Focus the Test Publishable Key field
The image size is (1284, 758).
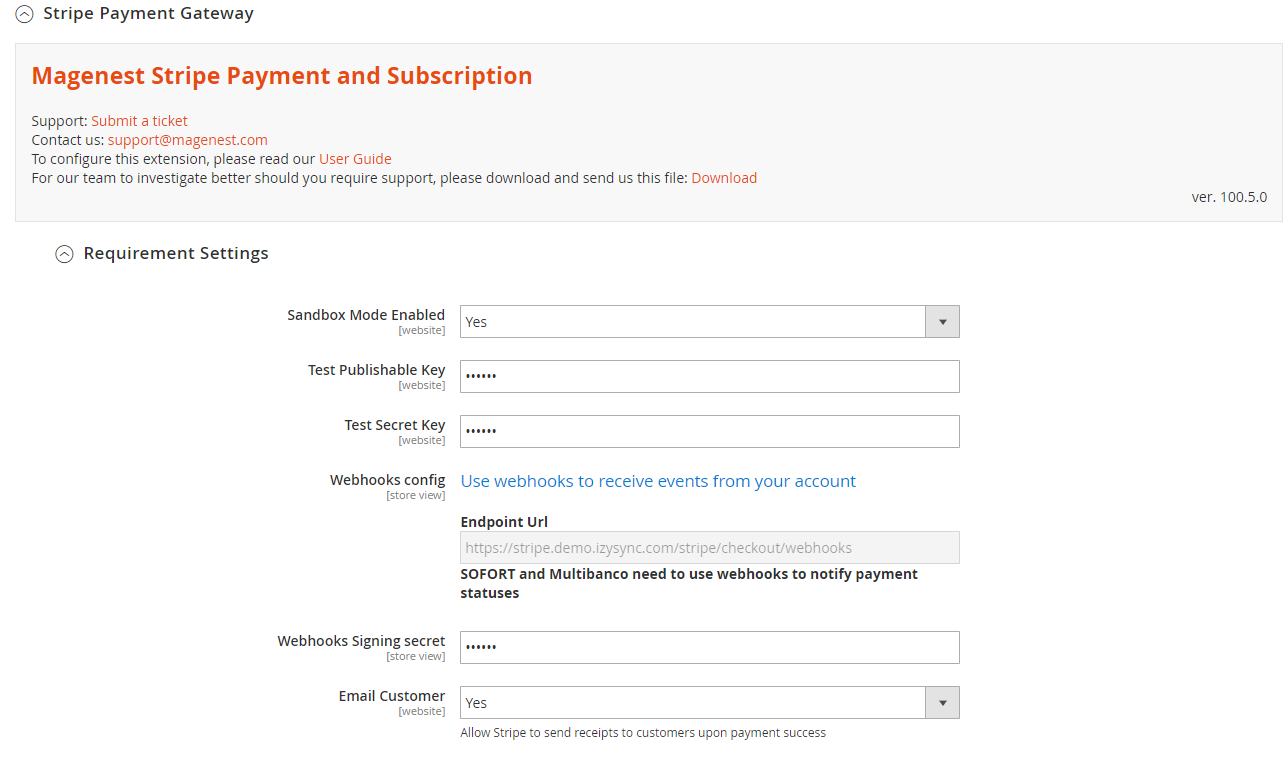709,377
